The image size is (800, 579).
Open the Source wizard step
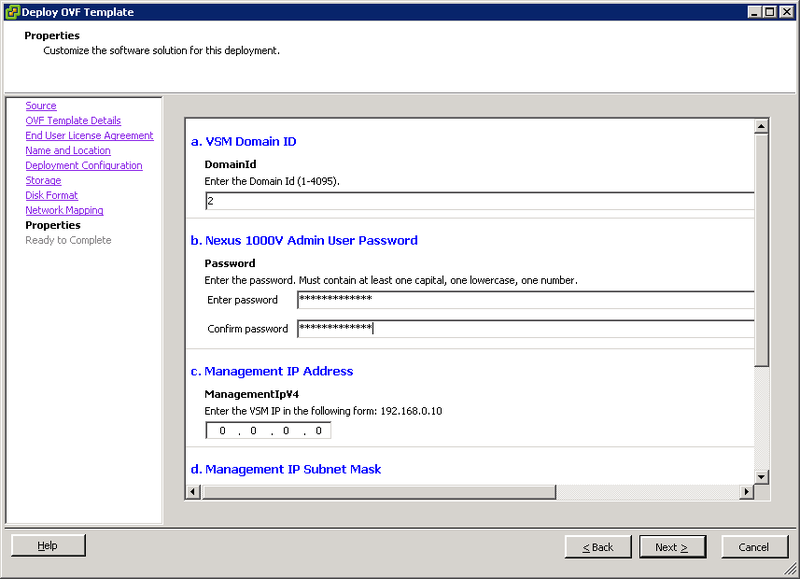pyautogui.click(x=40, y=105)
